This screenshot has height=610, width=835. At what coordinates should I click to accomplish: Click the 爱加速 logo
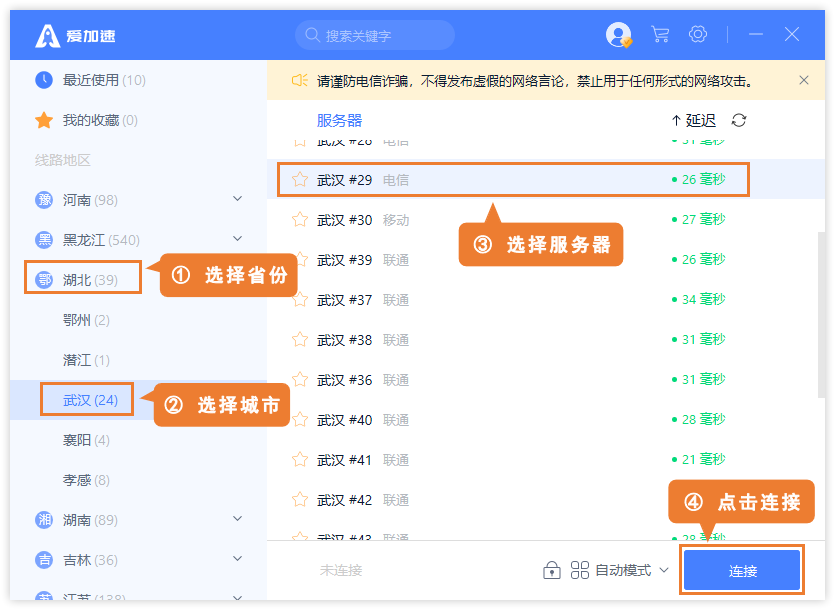pyautogui.click(x=75, y=36)
